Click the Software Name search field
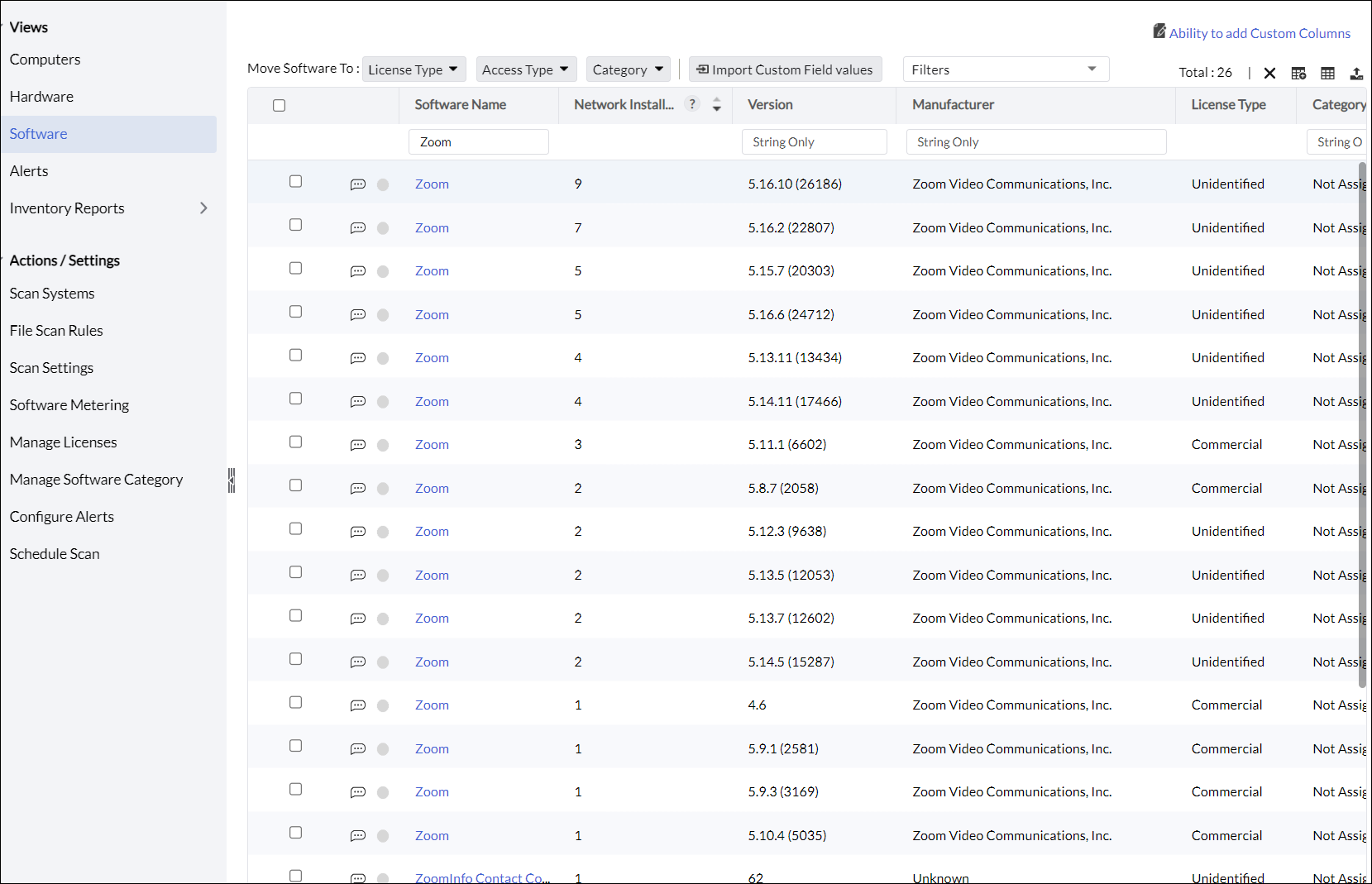This screenshot has width=1372, height=884. (x=478, y=142)
